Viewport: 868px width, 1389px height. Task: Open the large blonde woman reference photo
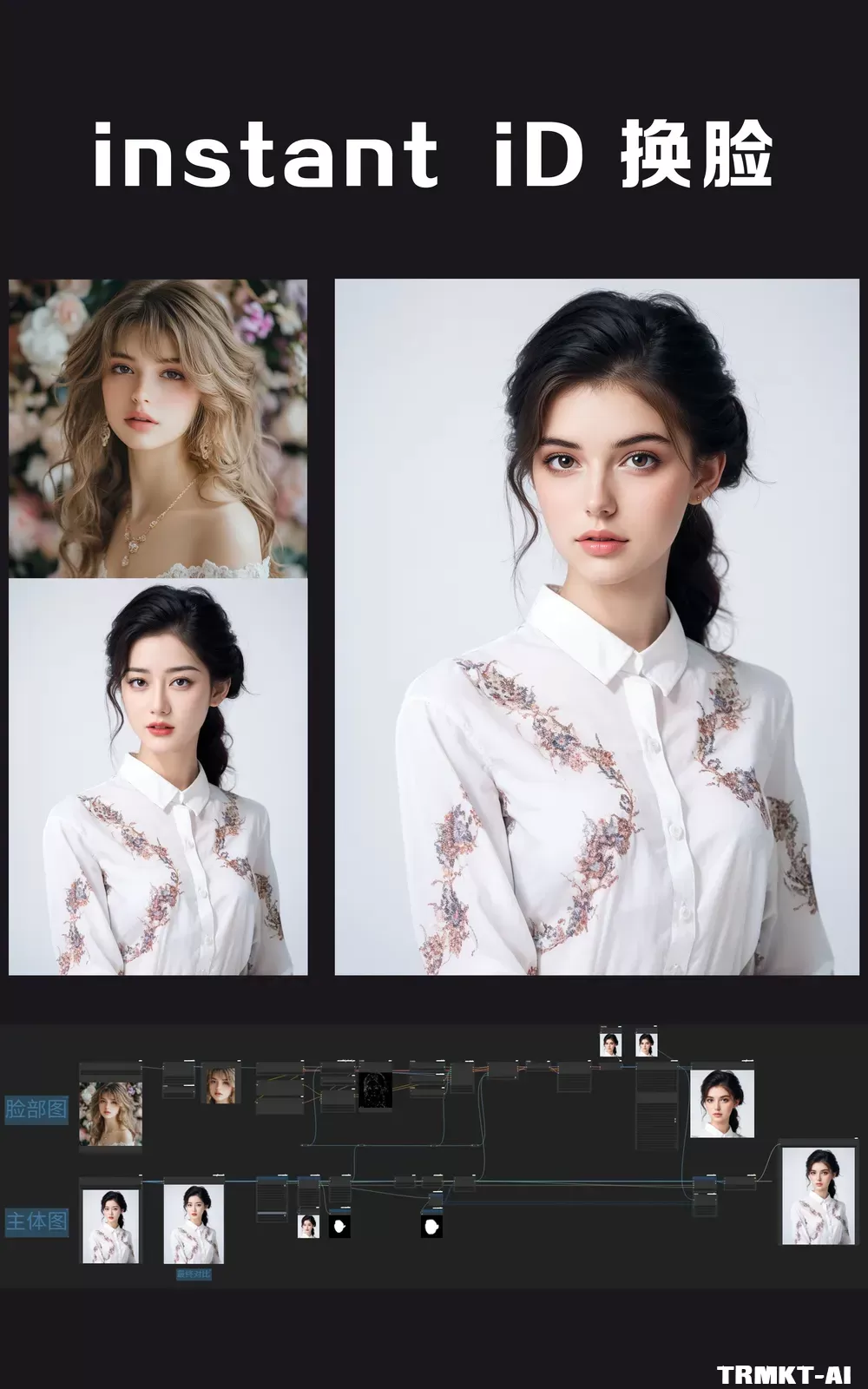[158, 428]
